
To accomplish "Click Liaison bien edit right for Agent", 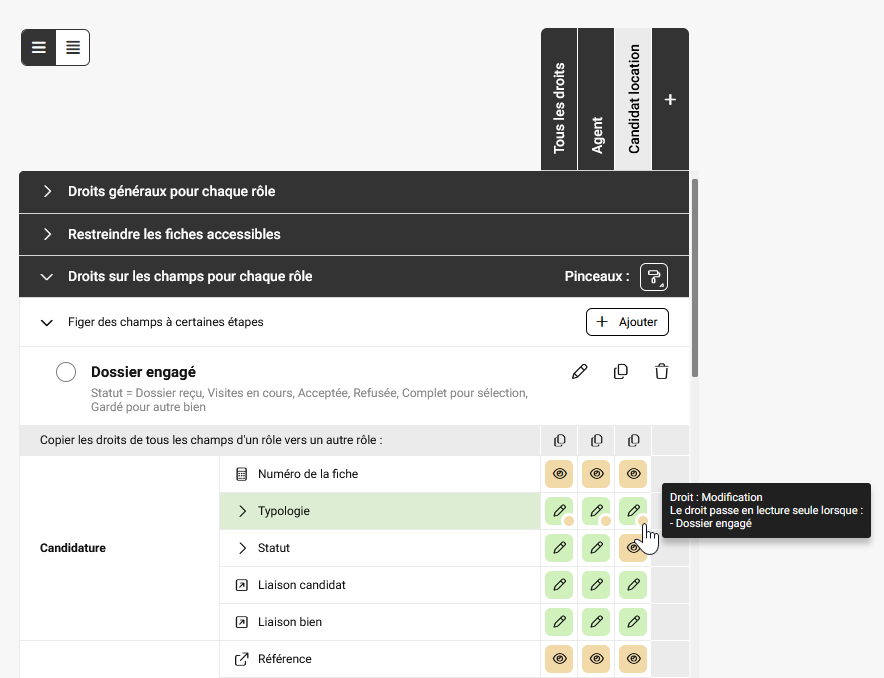I will point(596,622).
